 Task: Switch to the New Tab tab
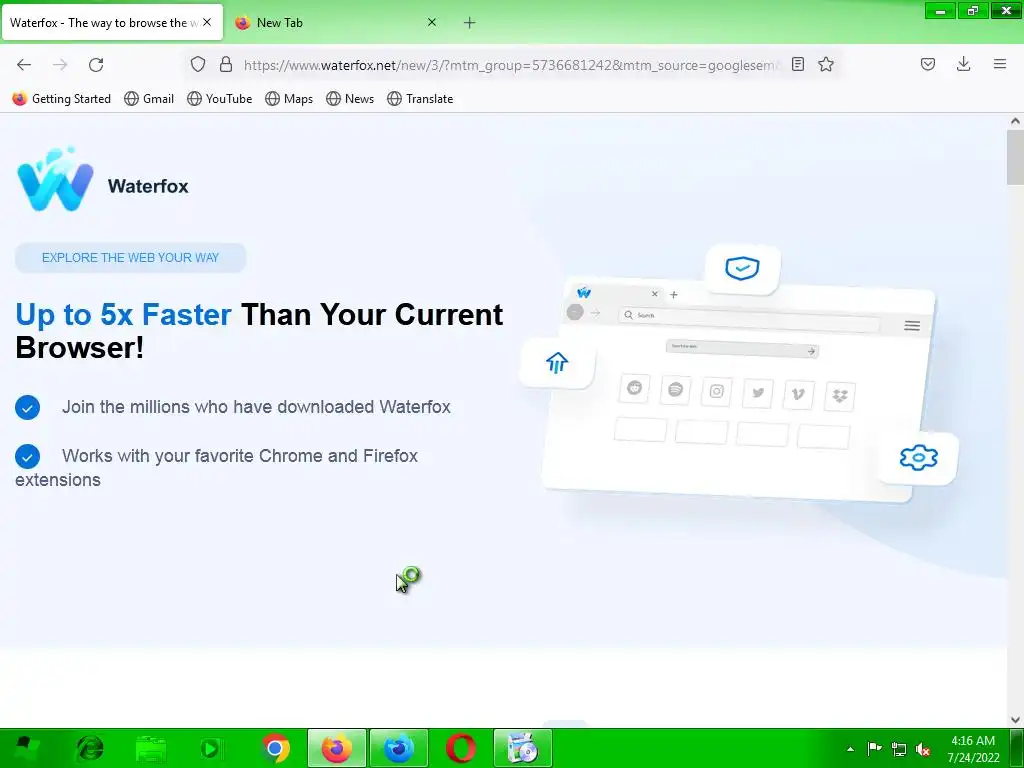pos(336,23)
